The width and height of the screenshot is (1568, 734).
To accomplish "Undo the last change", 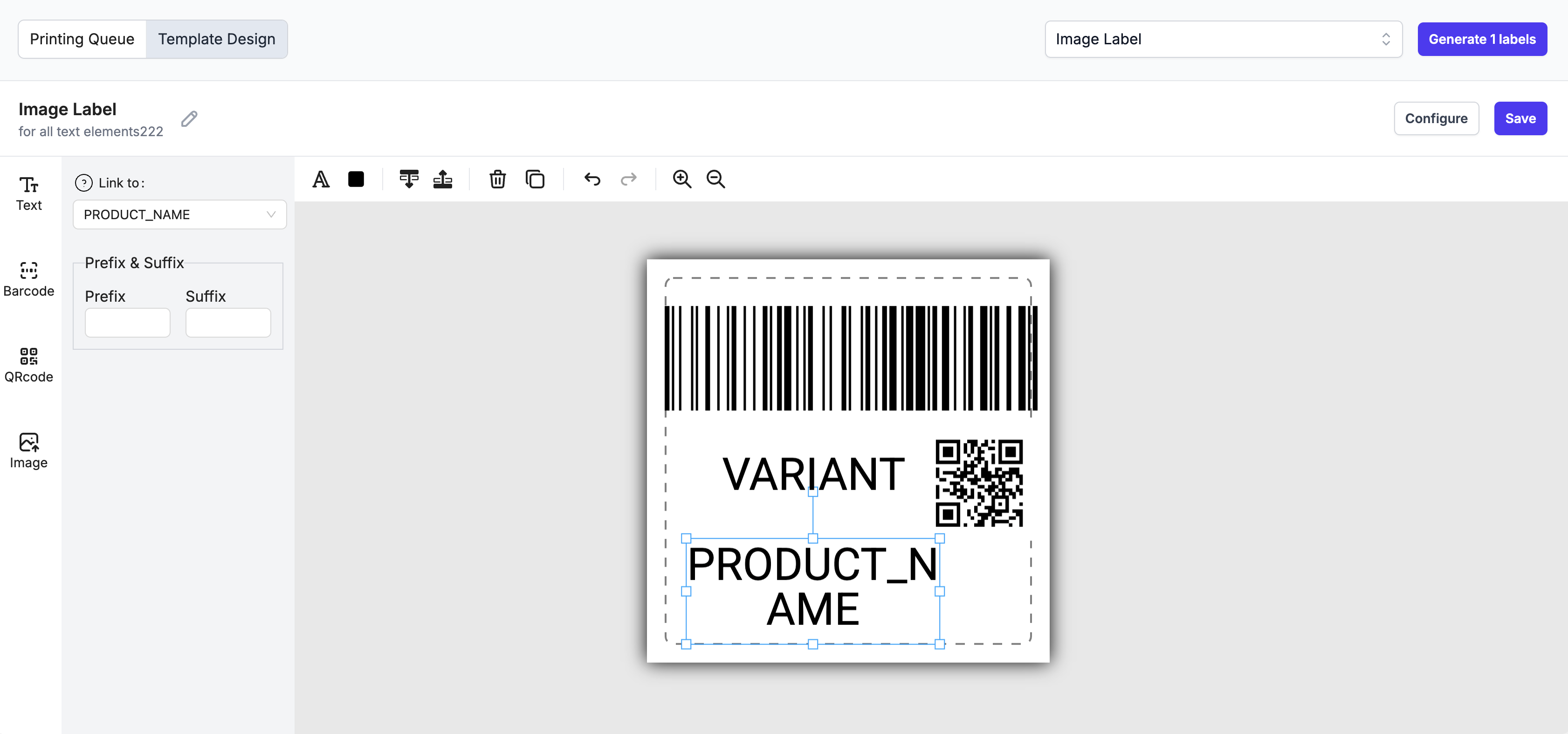I will [x=591, y=179].
